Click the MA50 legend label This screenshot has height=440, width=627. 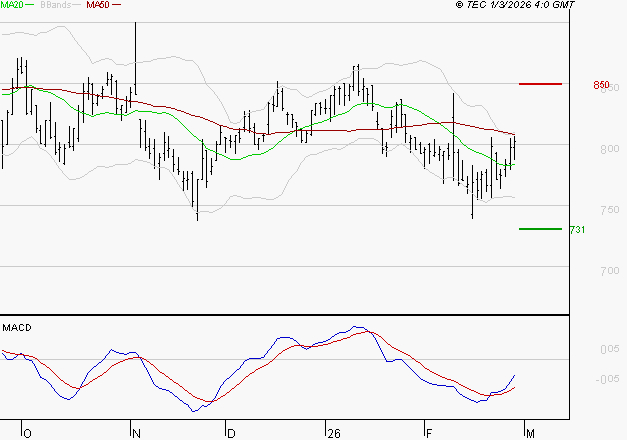point(98,5)
